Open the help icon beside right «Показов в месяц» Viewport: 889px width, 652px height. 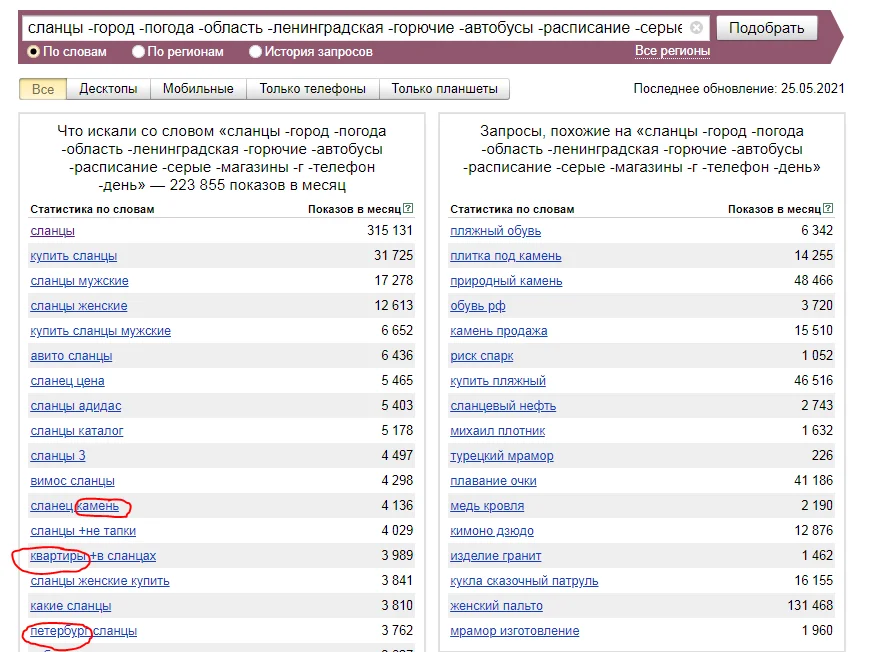(828, 209)
